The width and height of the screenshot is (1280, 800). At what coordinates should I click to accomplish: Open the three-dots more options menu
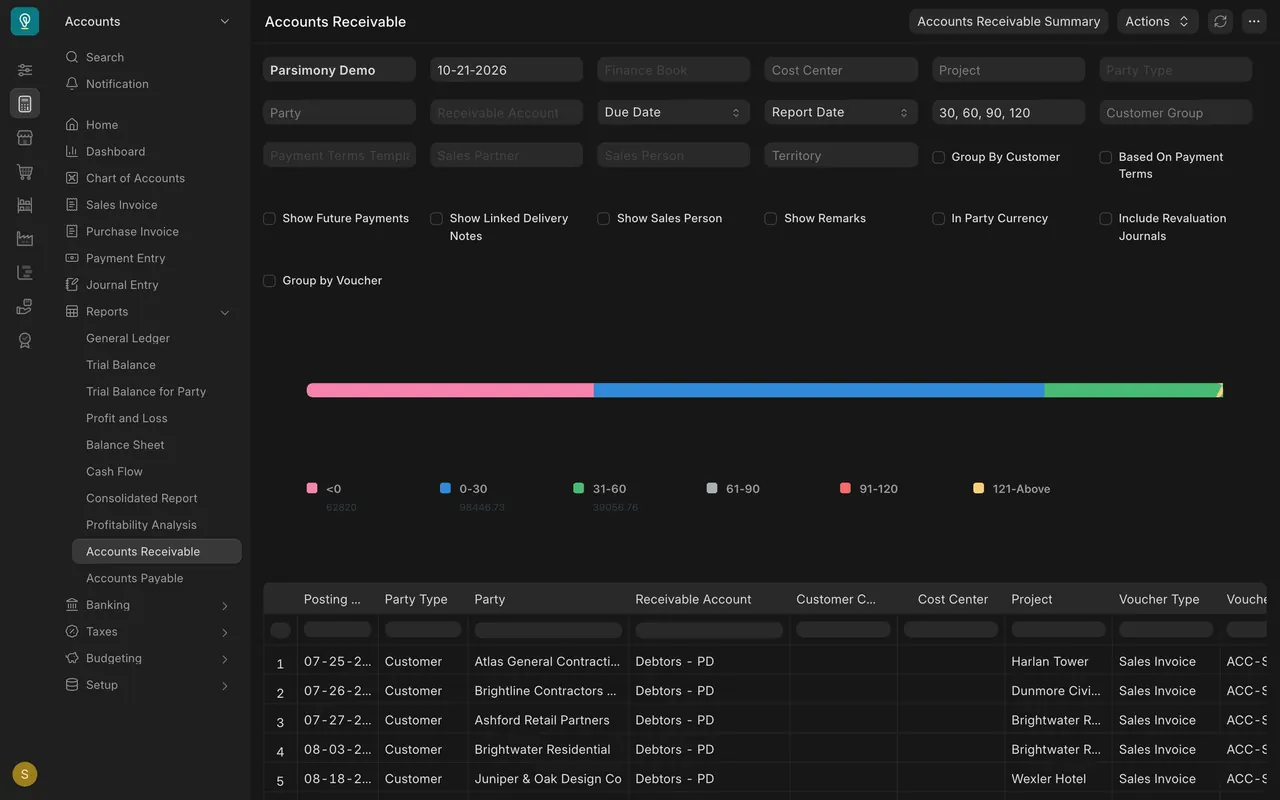pyautogui.click(x=1254, y=21)
